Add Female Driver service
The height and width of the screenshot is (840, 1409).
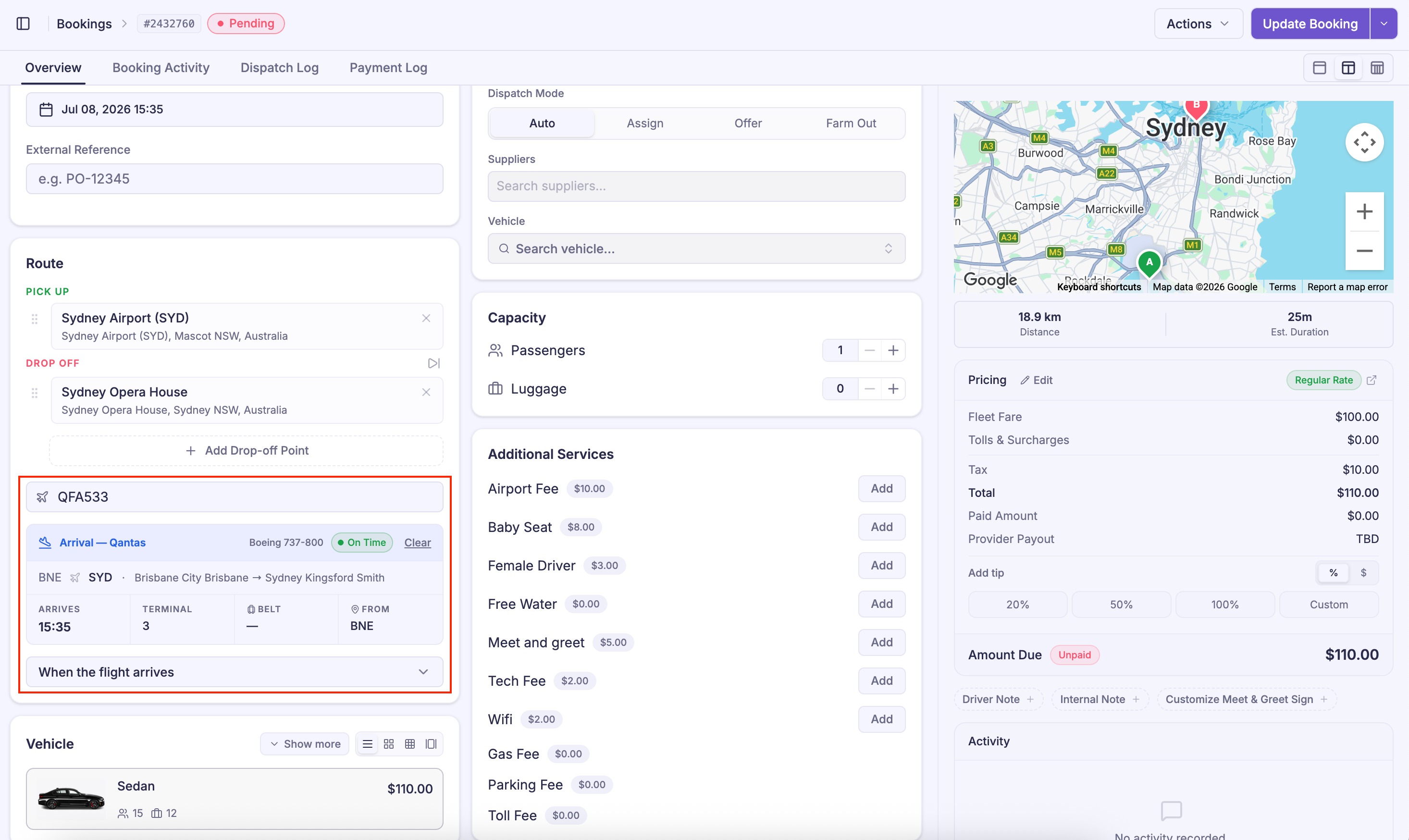click(882, 566)
